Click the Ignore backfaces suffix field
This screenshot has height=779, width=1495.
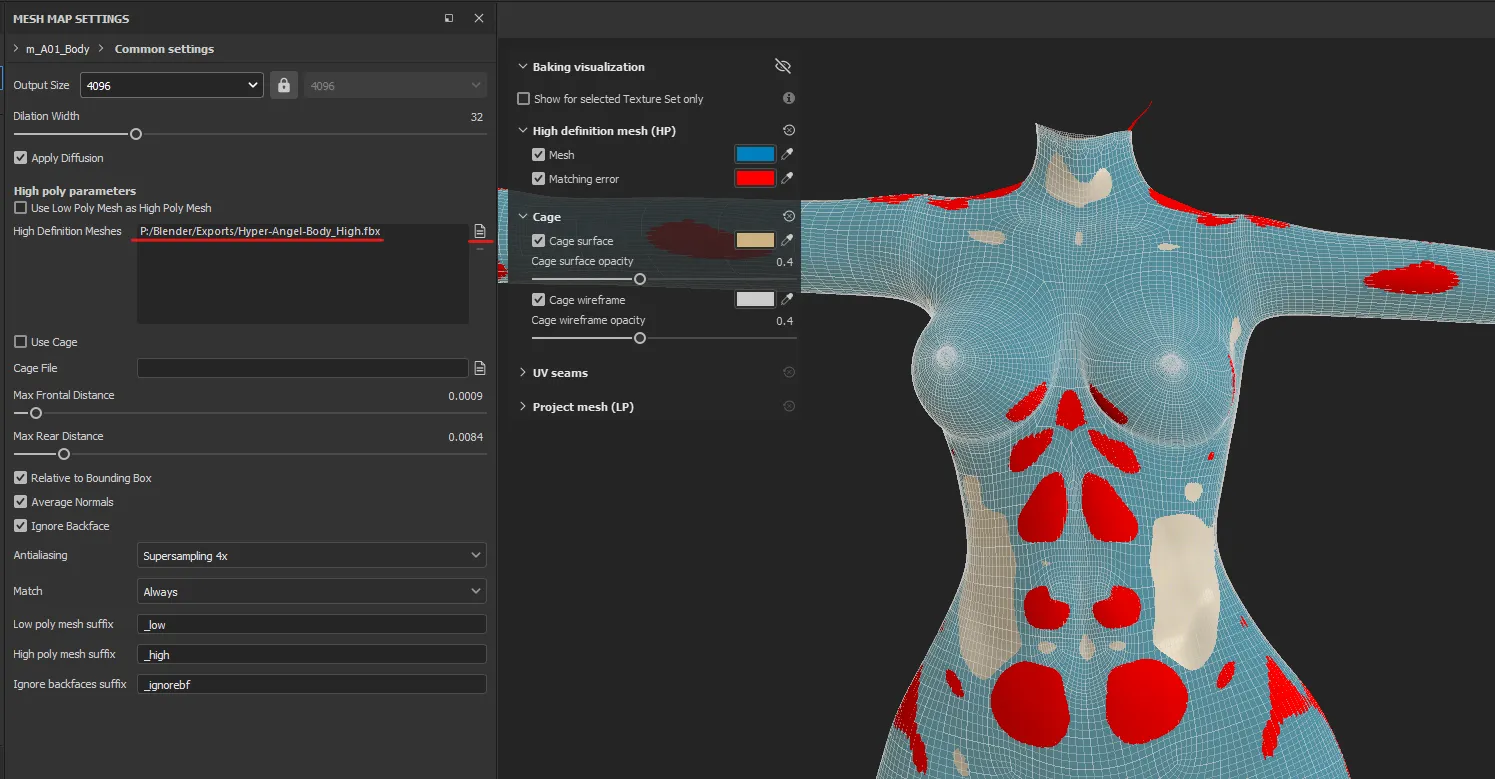tap(311, 684)
